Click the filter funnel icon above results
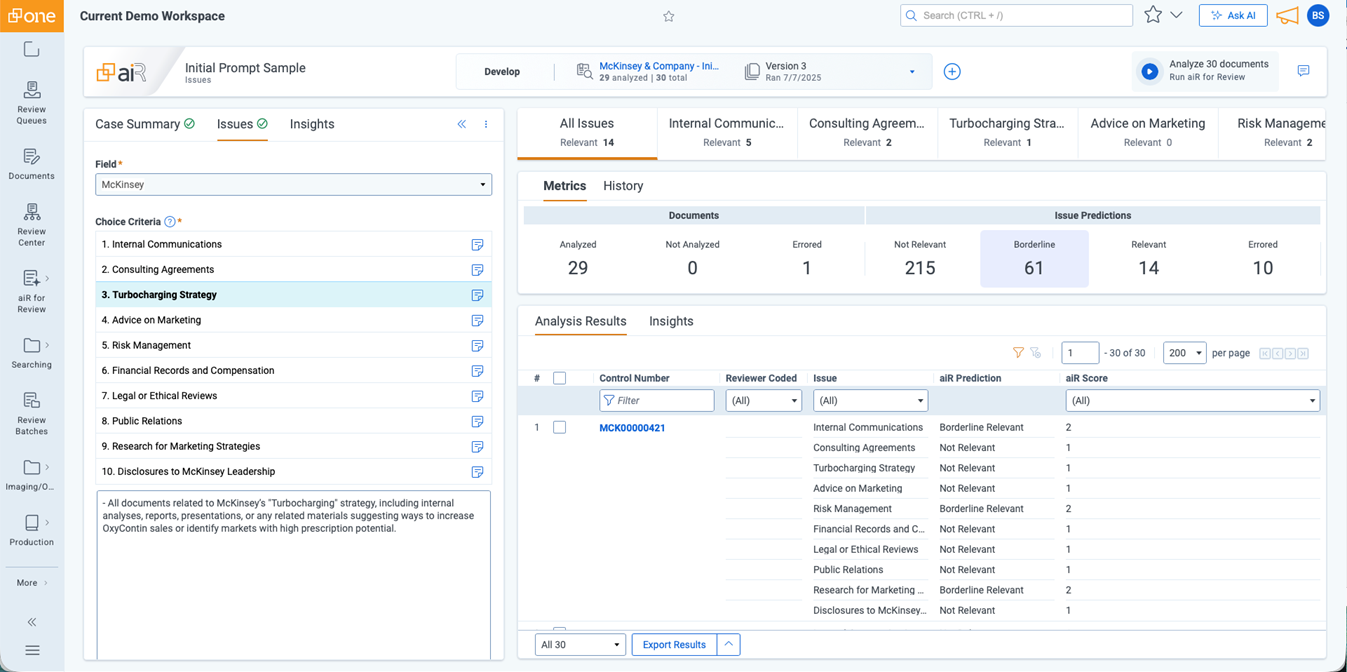The image size is (1347, 672). (x=1018, y=353)
